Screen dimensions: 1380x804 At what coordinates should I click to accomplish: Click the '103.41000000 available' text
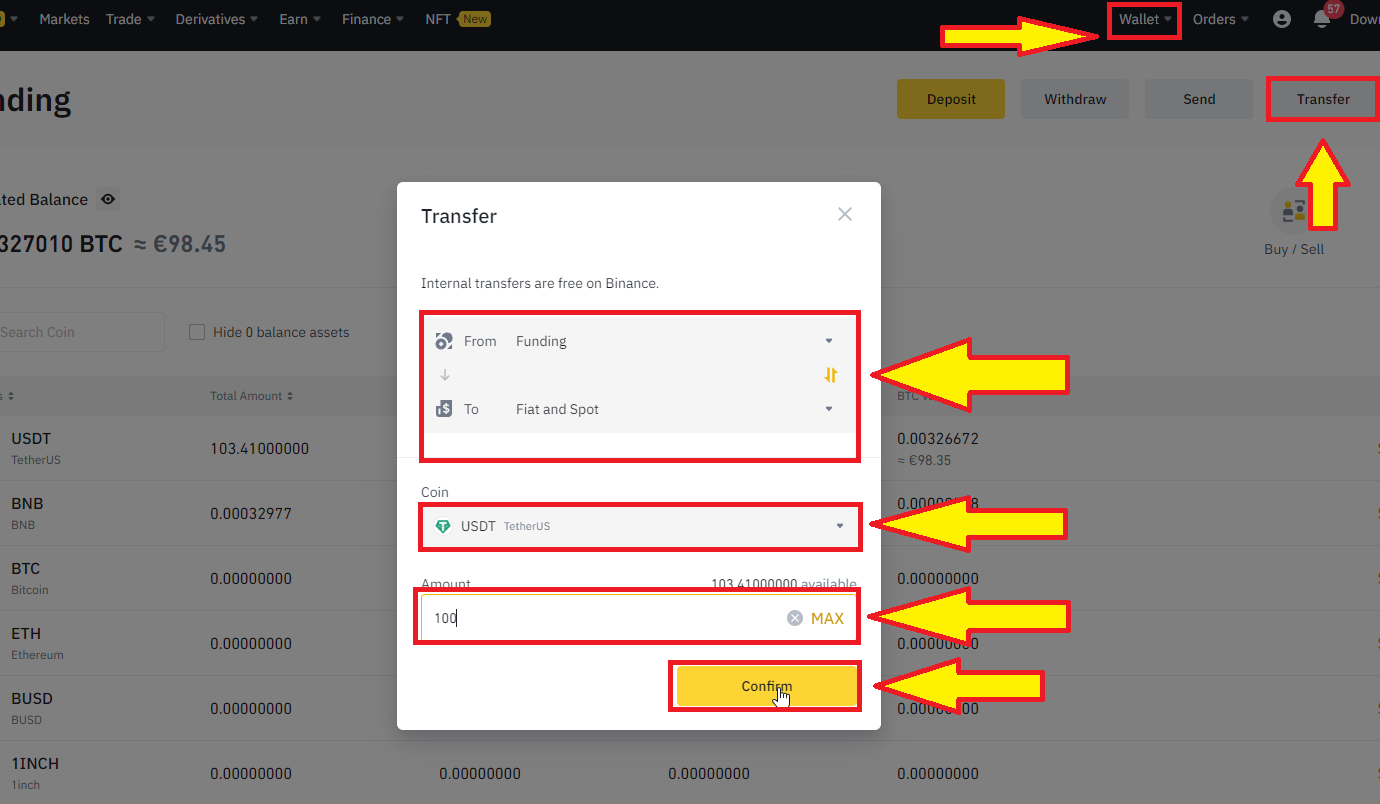[784, 583]
